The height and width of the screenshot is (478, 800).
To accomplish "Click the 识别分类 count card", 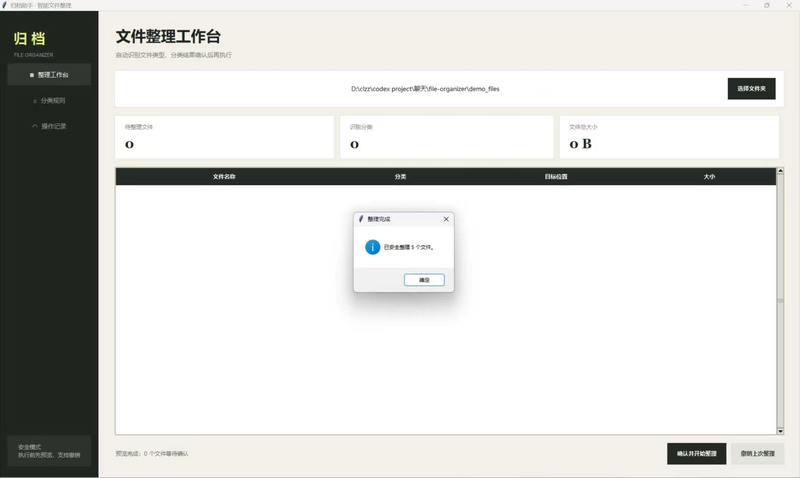I will pyautogui.click(x=446, y=137).
